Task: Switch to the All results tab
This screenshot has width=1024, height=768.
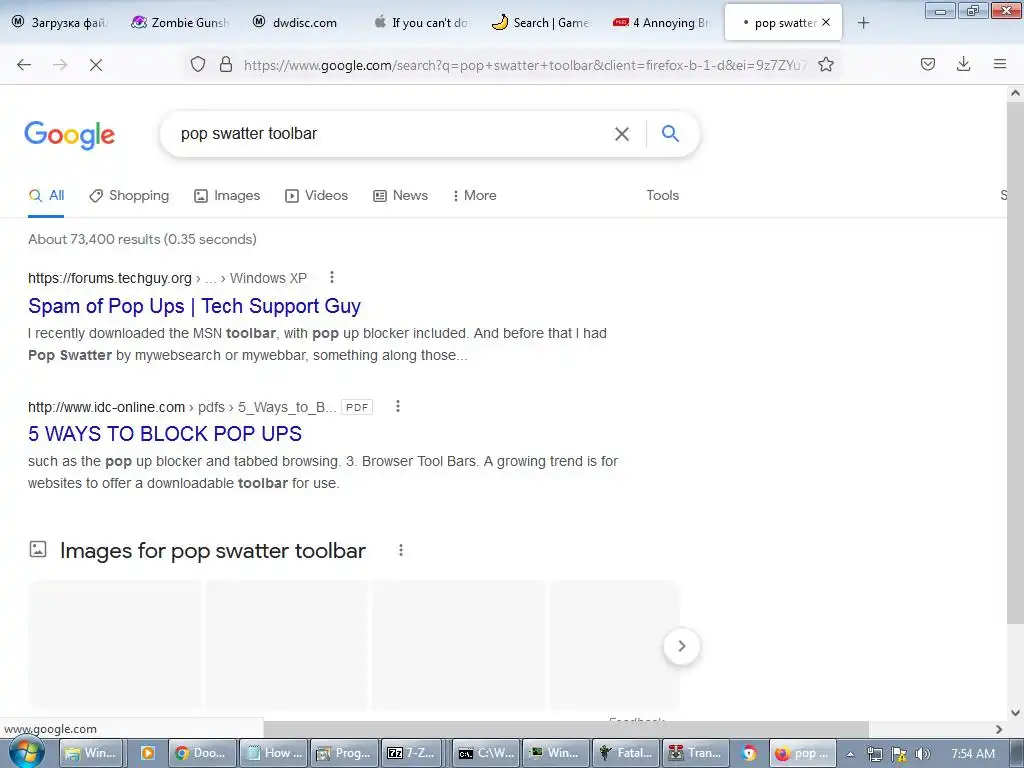Action: coord(46,195)
